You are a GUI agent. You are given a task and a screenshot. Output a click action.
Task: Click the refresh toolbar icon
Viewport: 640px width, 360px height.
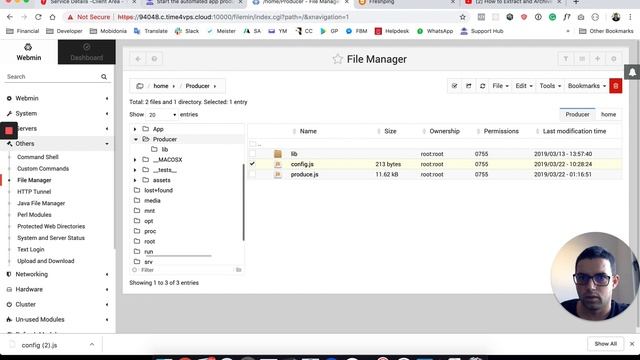point(482,86)
